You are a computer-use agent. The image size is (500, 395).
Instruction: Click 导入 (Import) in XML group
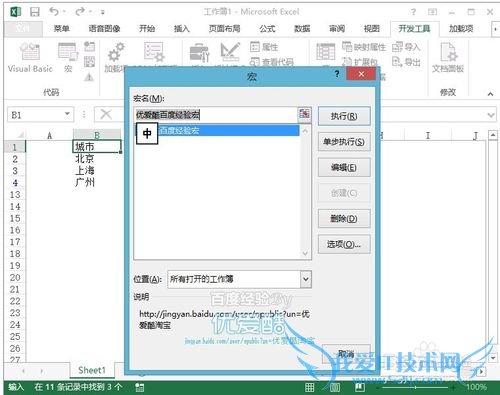tap(406, 47)
